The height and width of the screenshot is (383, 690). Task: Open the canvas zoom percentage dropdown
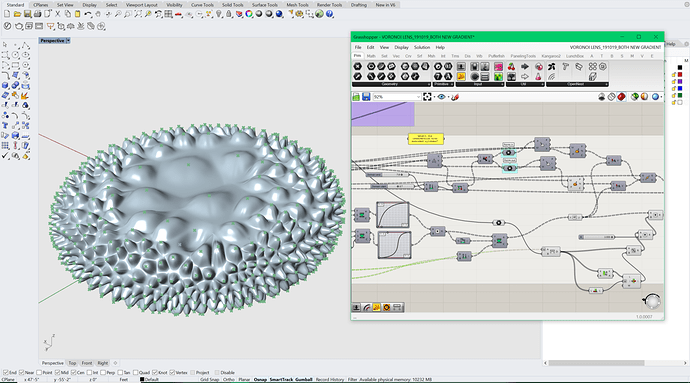418,96
